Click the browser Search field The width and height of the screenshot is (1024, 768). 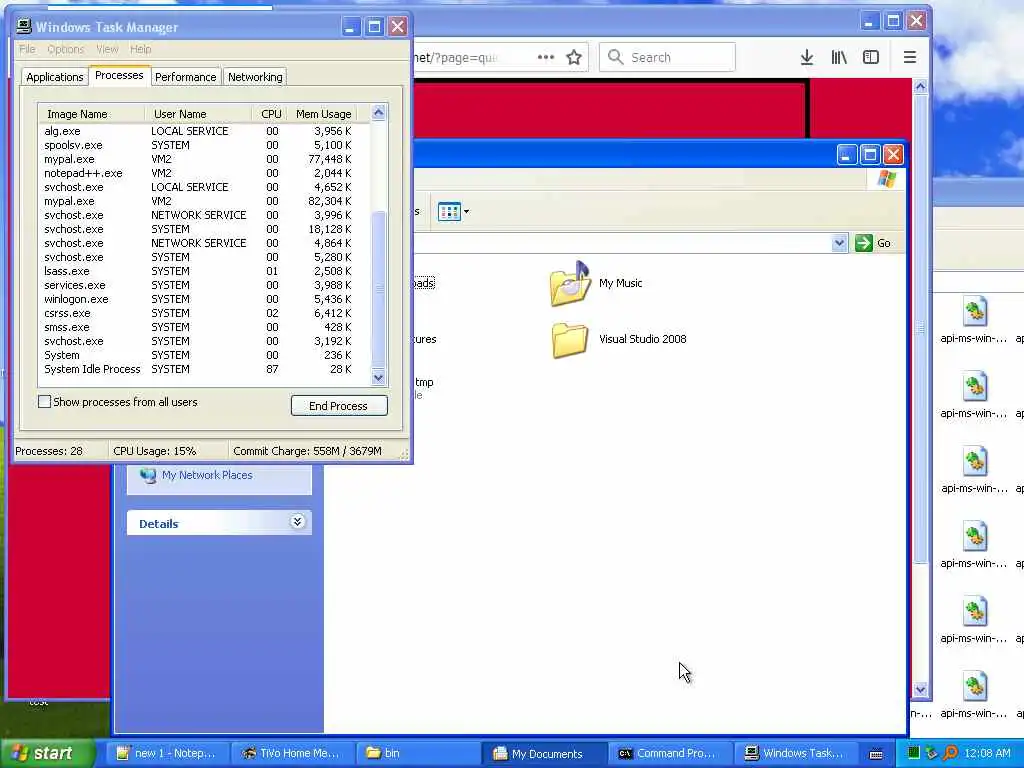pyautogui.click(x=667, y=57)
